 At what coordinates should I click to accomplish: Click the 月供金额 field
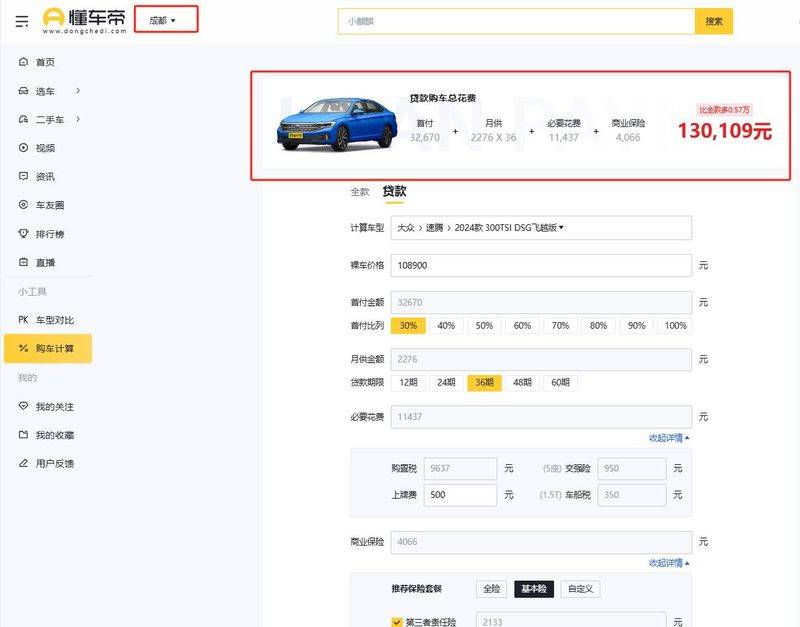(541, 360)
